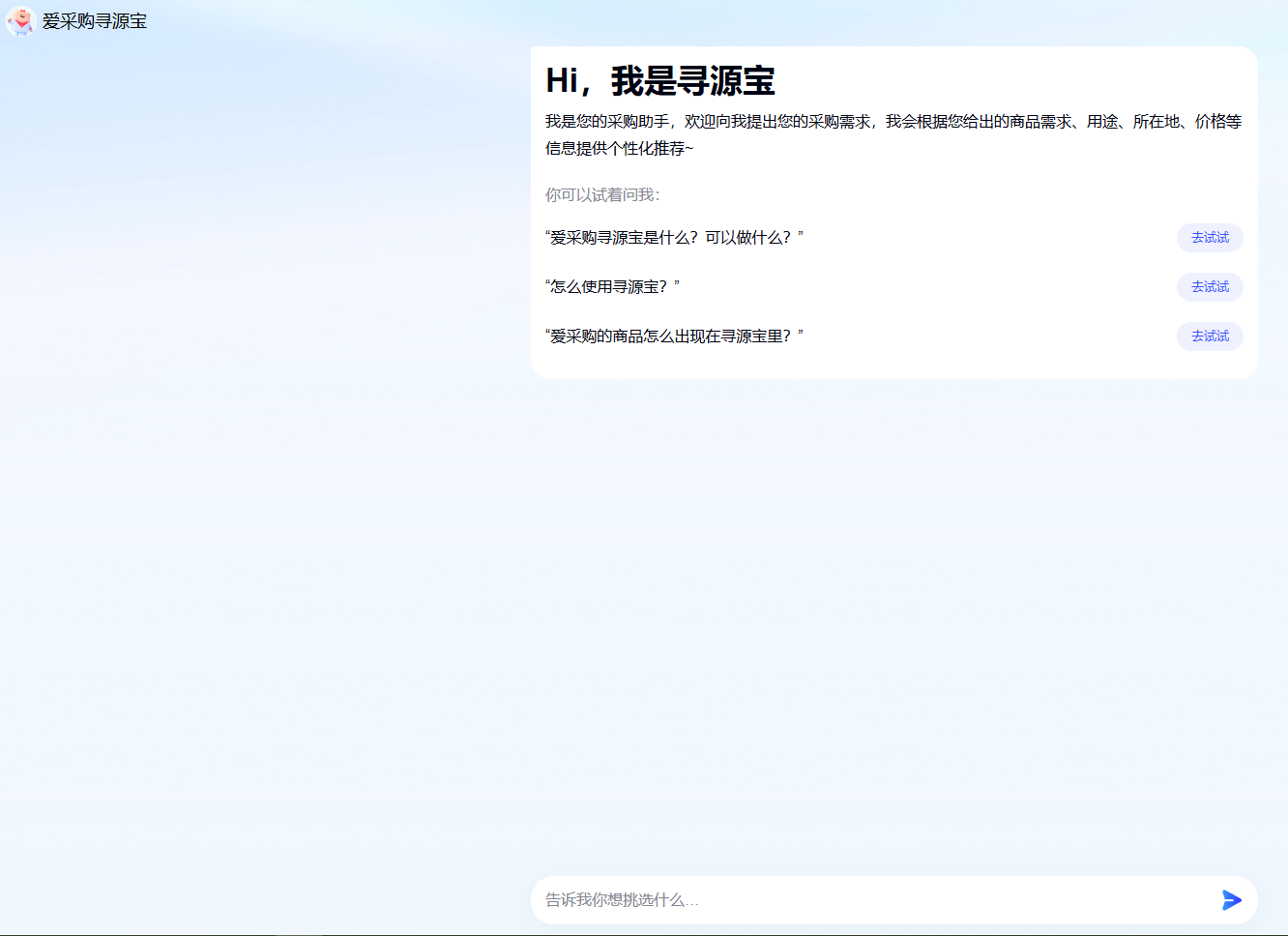Select the question 怎么使用寻源宝？
This screenshot has height=936, width=1288.
(x=612, y=287)
